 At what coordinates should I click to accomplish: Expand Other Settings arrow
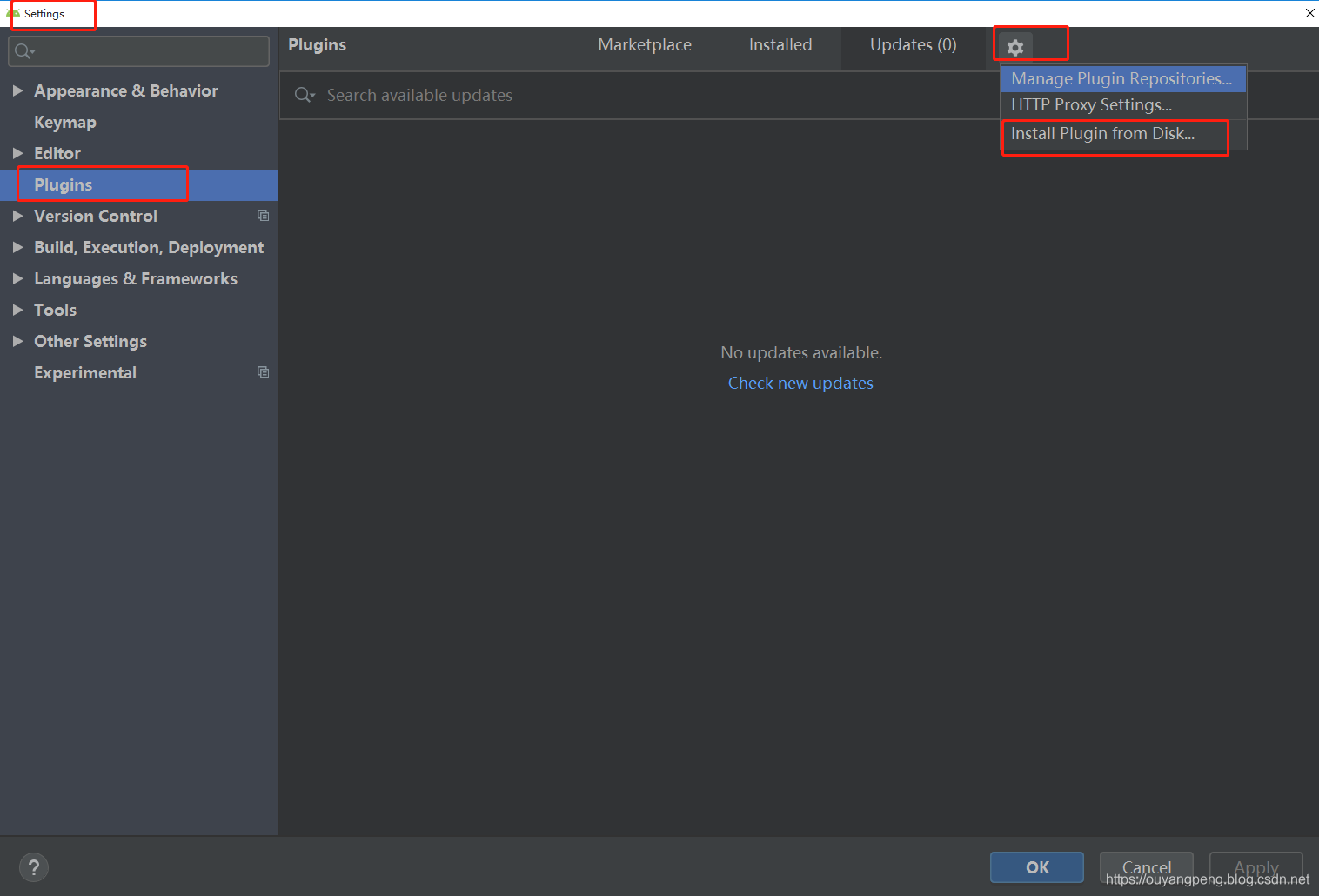click(17, 341)
